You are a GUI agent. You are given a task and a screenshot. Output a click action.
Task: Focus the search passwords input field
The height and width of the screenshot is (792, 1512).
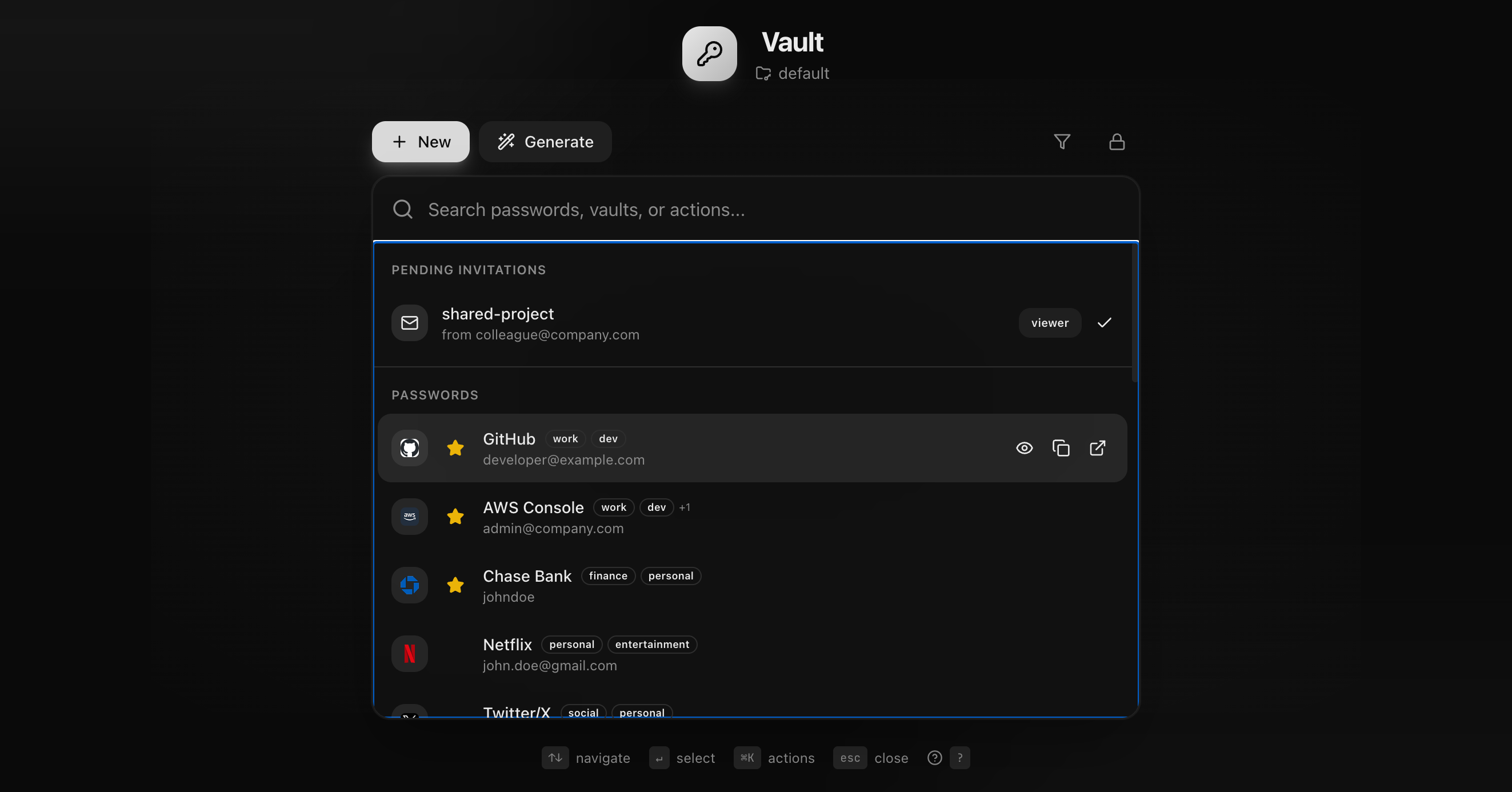[x=763, y=210]
